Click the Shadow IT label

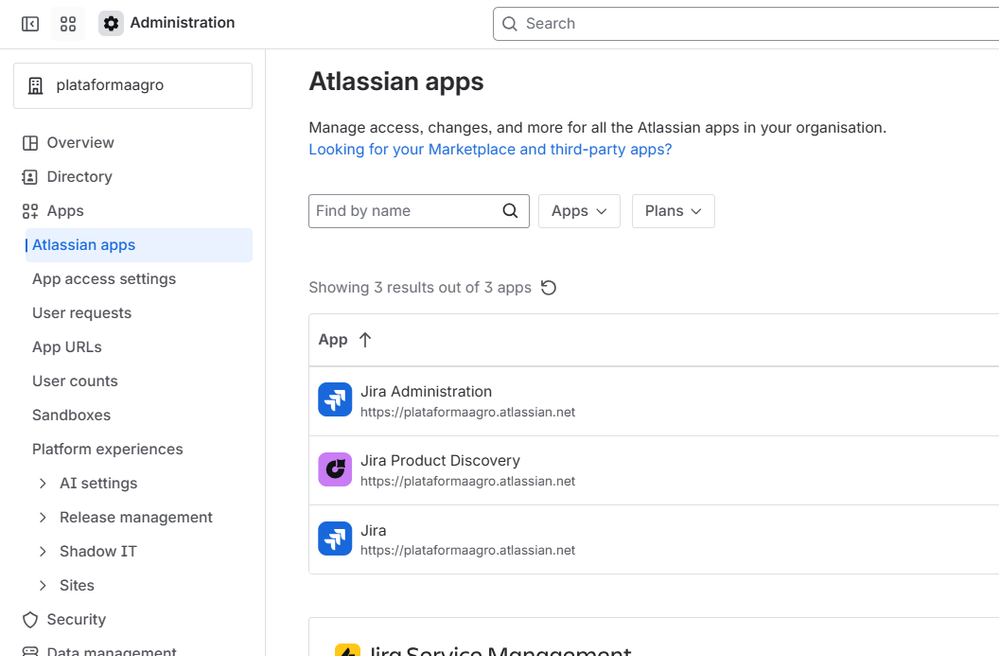click(x=98, y=552)
